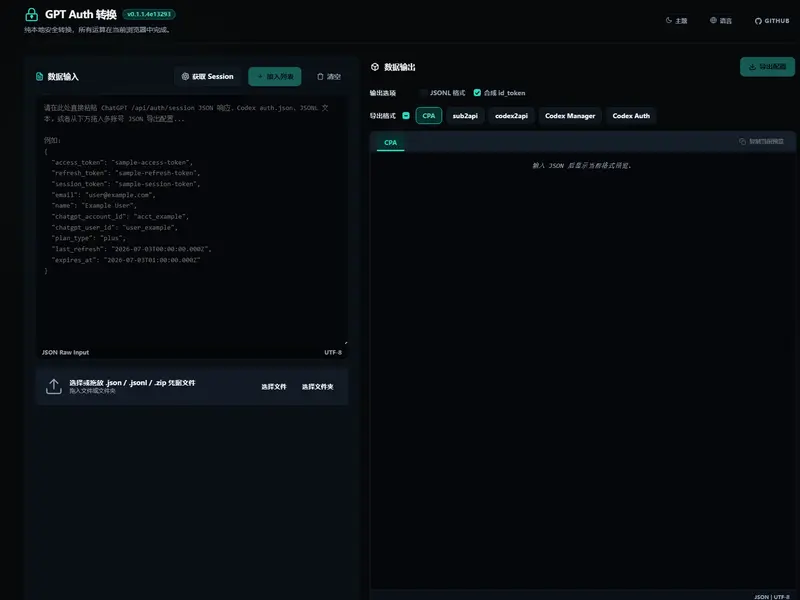Toggle the theme moon icon
Viewport: 800px width, 600px height.
point(669,20)
